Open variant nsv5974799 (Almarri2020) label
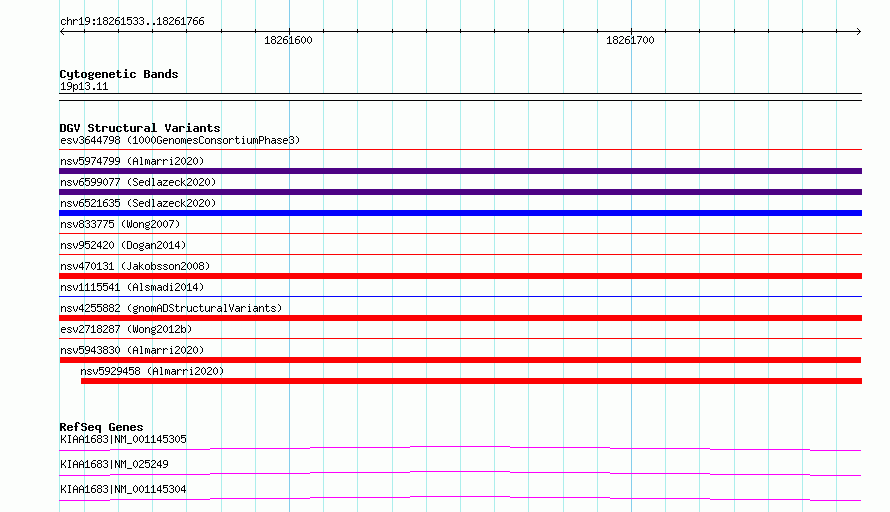The height and width of the screenshot is (512, 890). click(132, 161)
